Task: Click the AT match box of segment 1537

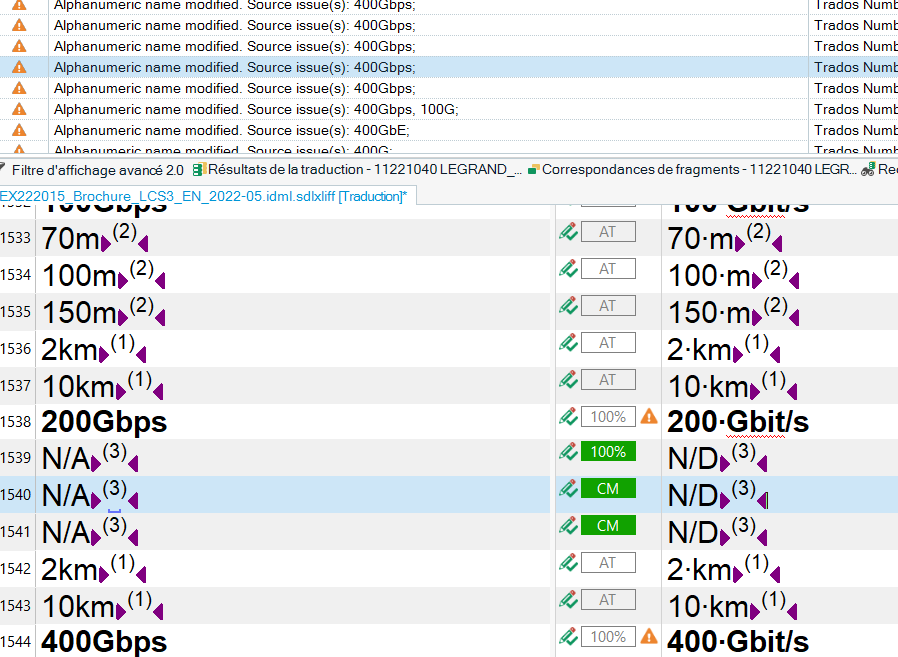Action: click(608, 380)
